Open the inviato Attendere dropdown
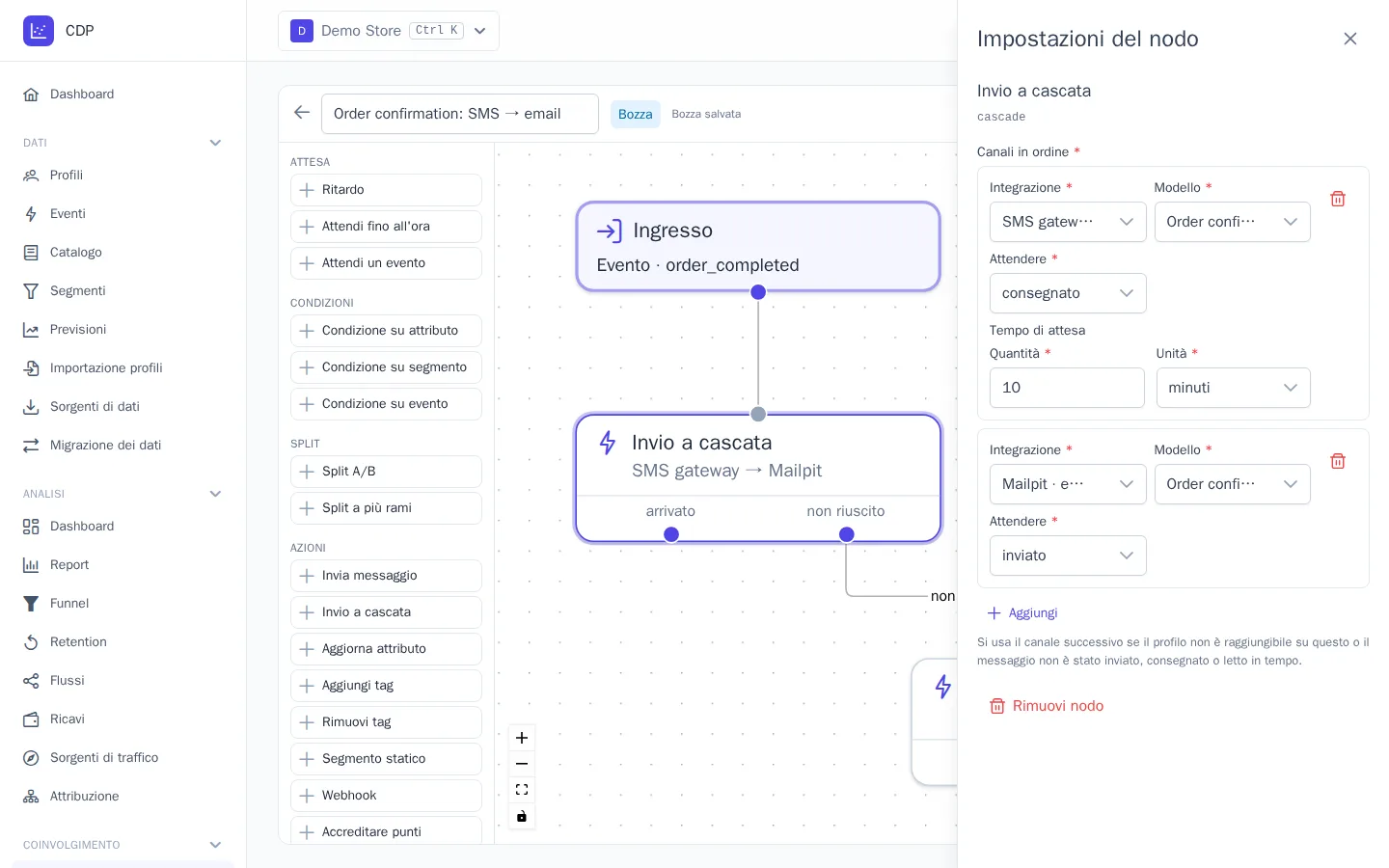1389x868 pixels. (1068, 556)
